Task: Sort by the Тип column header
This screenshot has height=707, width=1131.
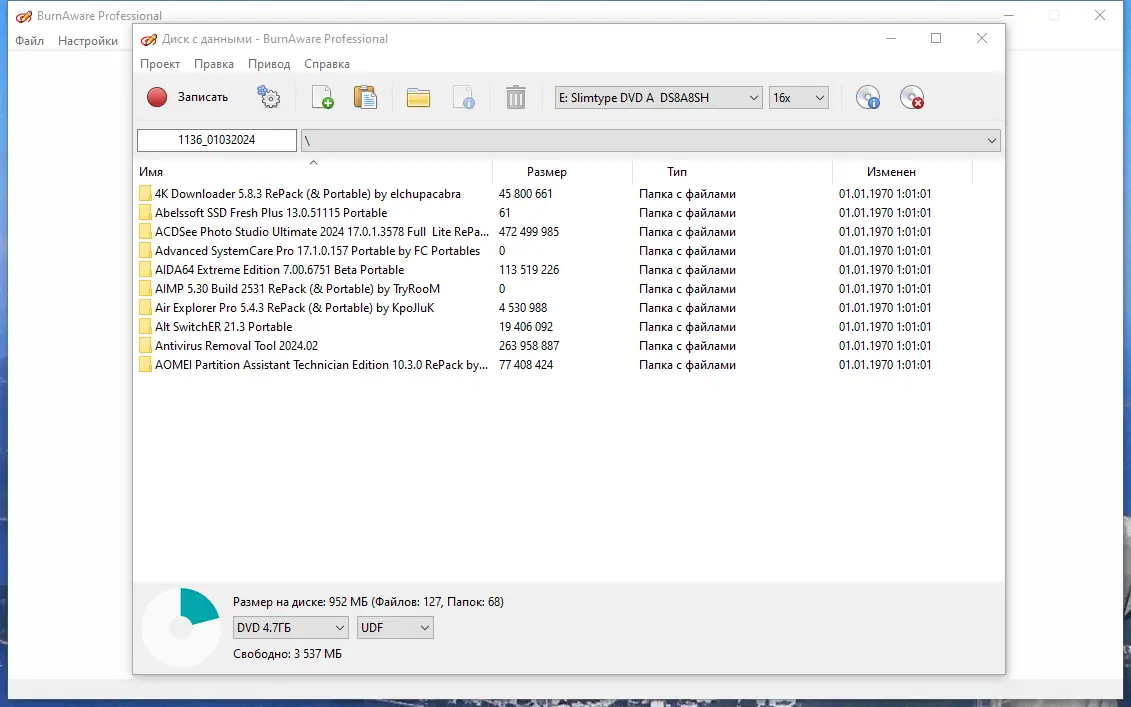Action: (x=732, y=172)
